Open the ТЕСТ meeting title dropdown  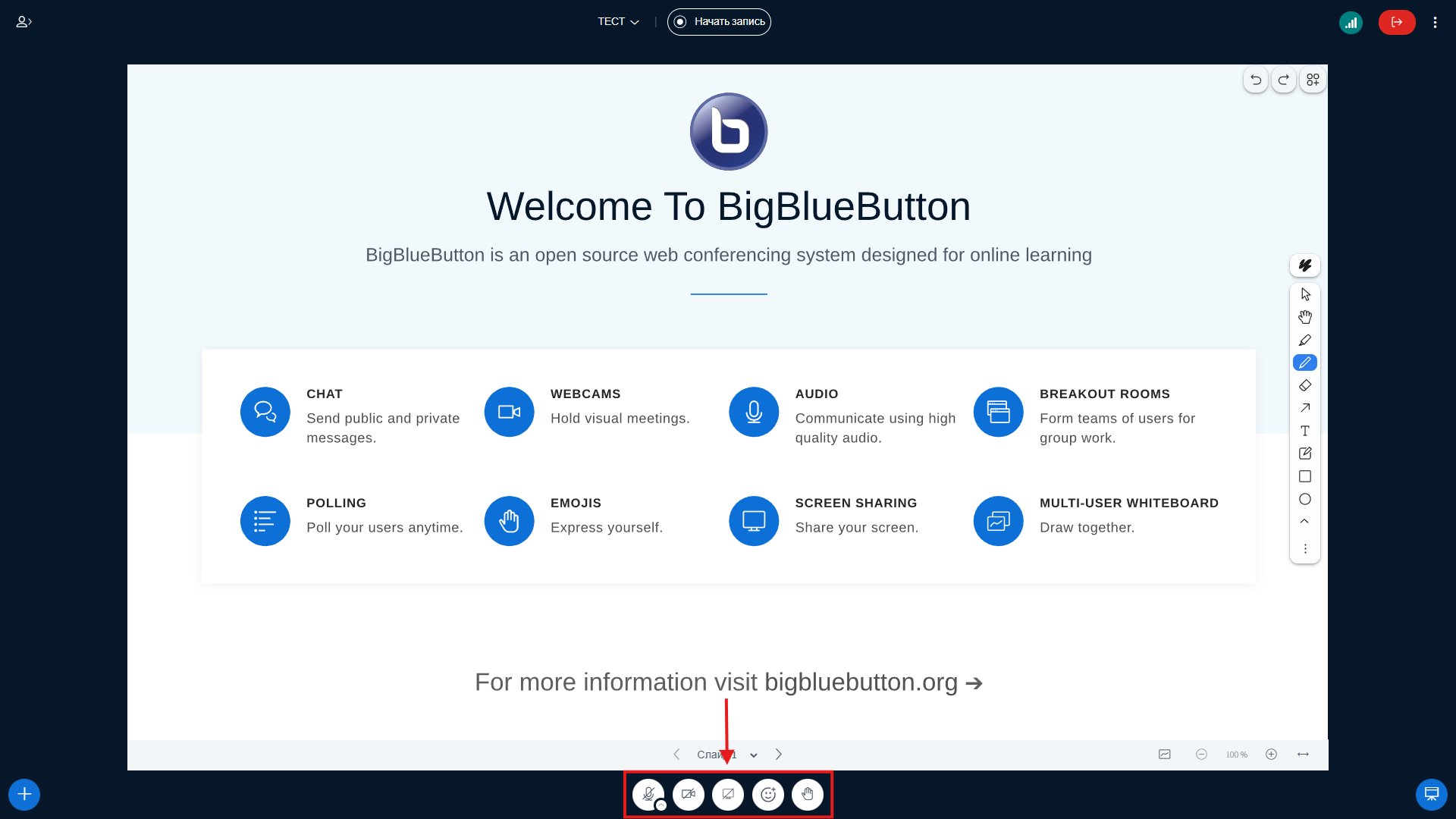[x=618, y=22]
